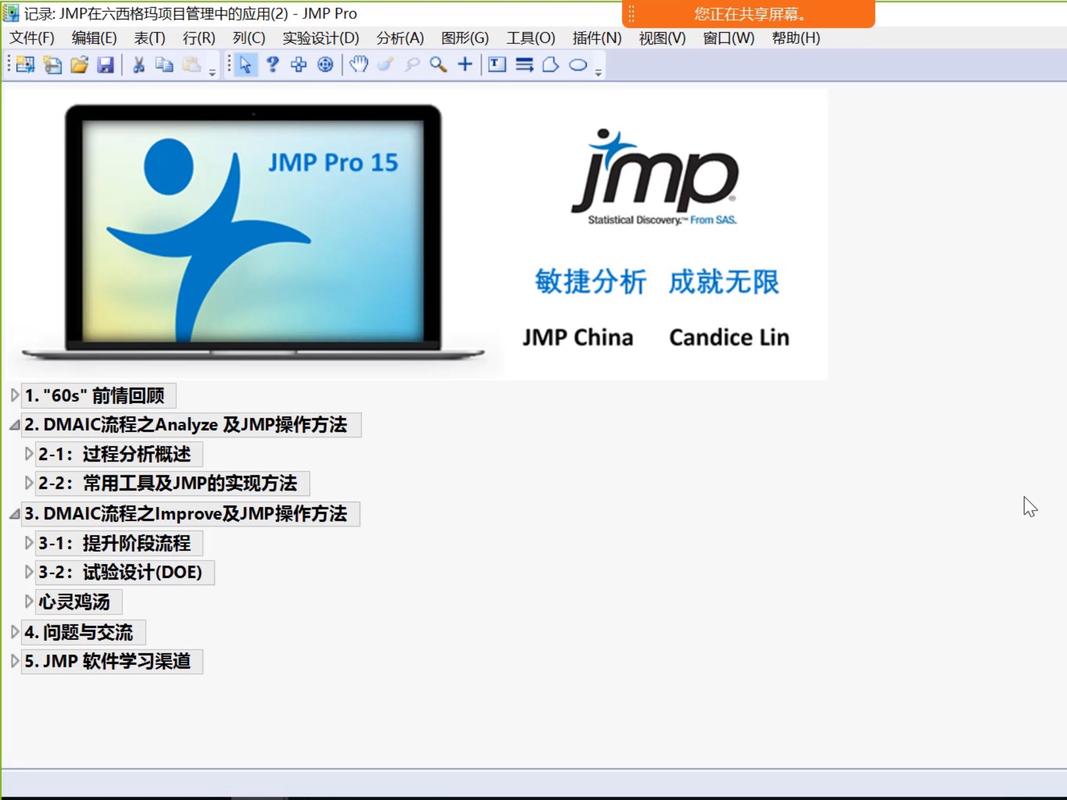
Task: Open the 插件(N) menu
Action: click(x=597, y=38)
